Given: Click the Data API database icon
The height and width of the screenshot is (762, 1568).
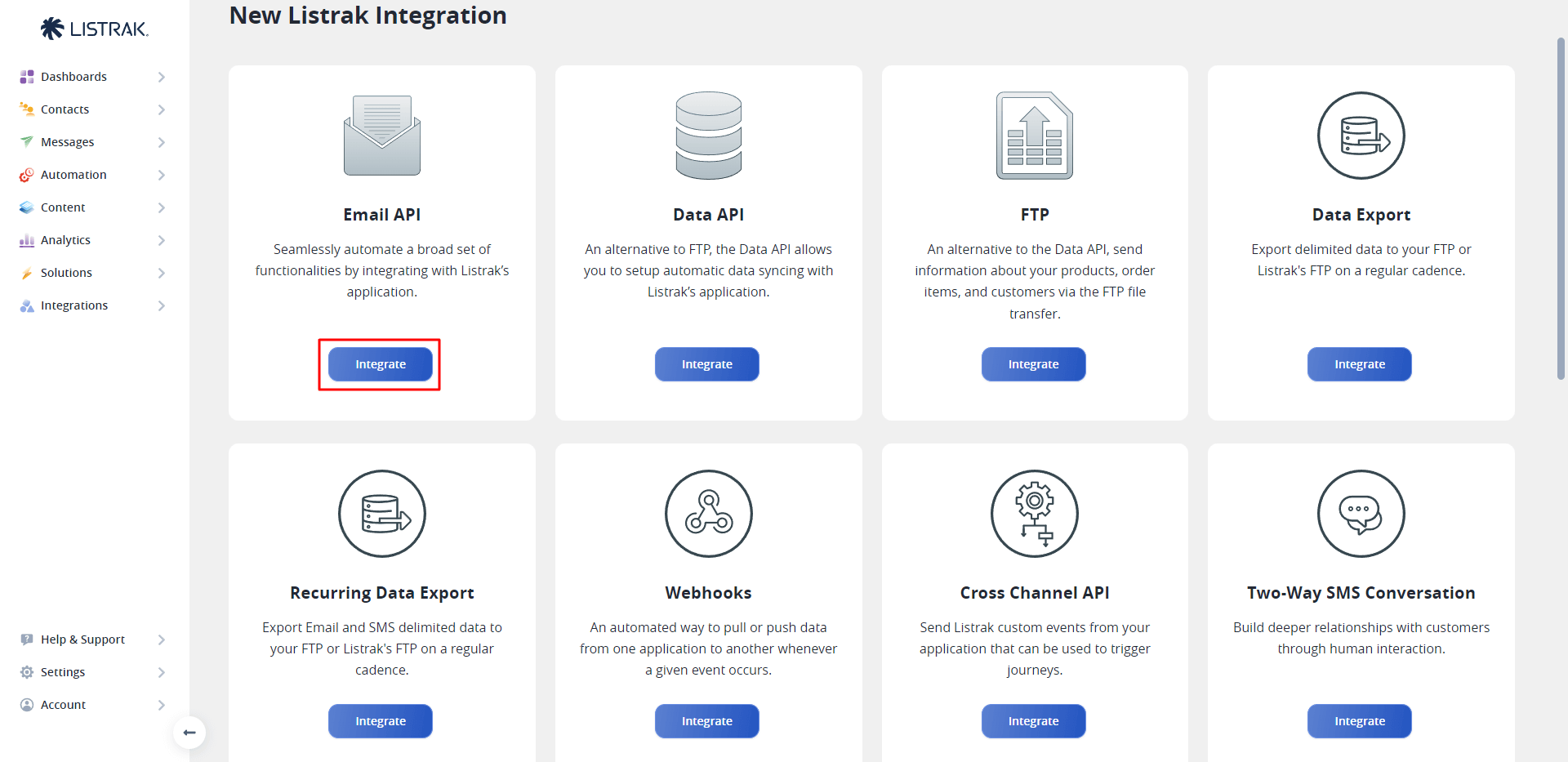Looking at the screenshot, I should pos(708,136).
